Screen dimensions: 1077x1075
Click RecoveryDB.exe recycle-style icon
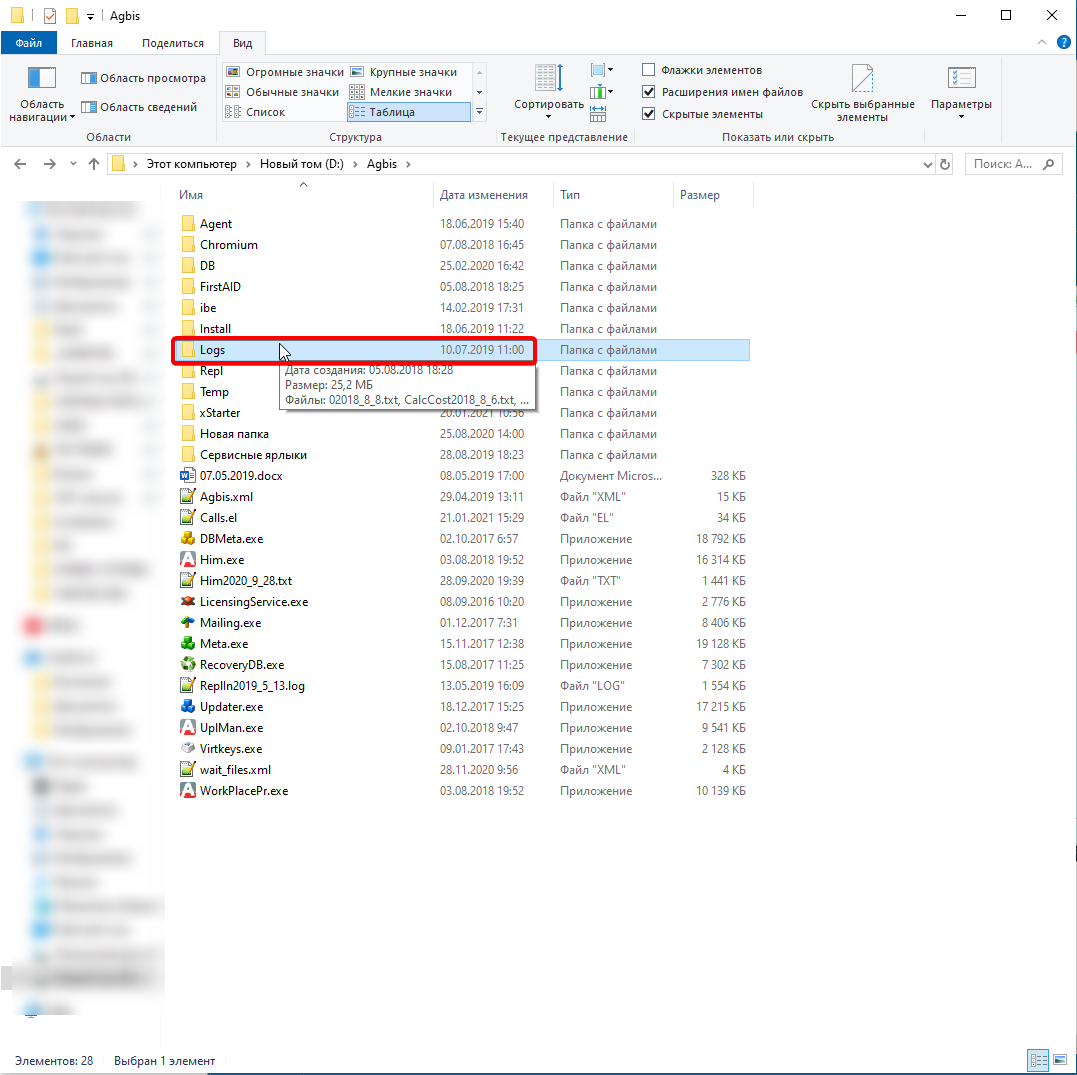tap(188, 665)
